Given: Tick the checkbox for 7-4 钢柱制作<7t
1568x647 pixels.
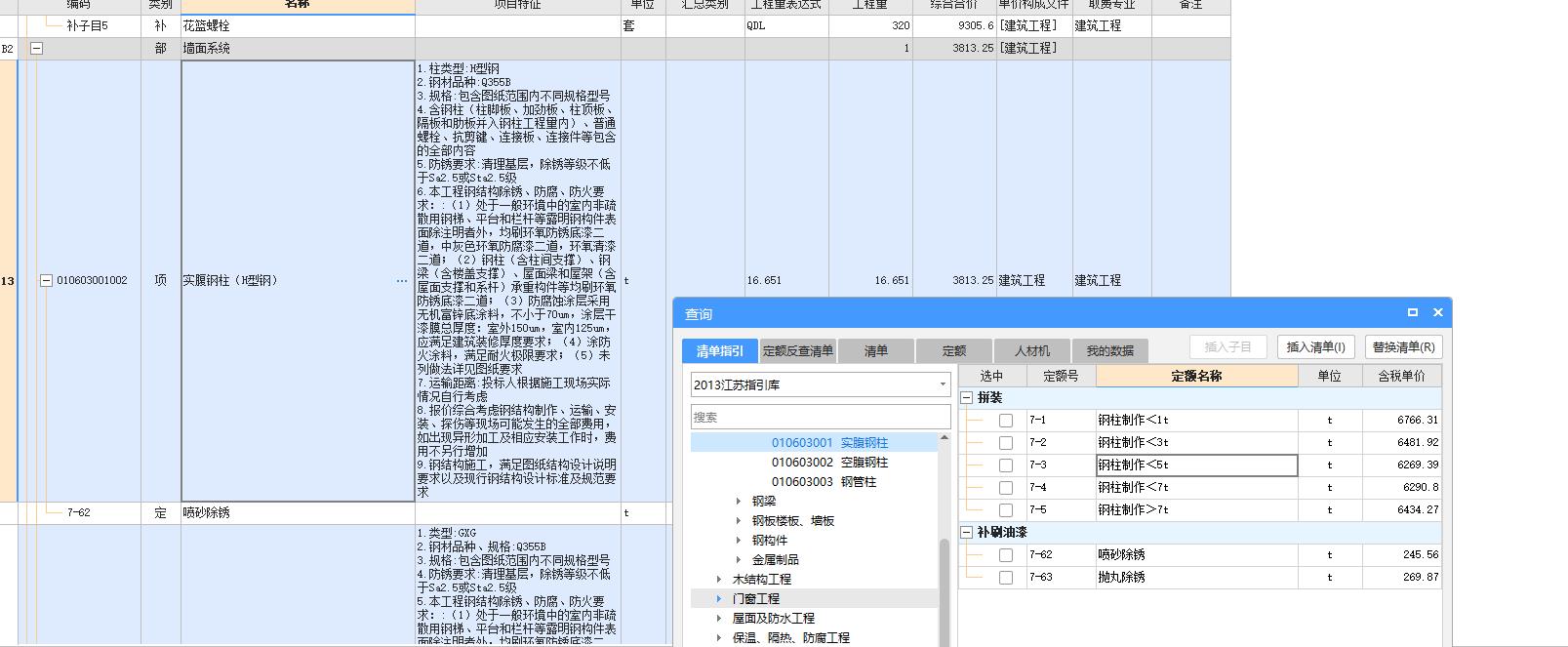Looking at the screenshot, I should point(1006,488).
